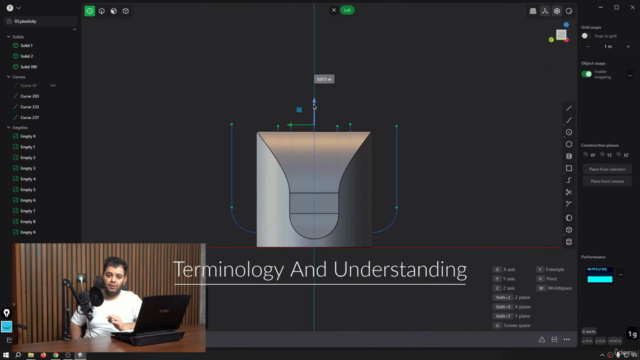Decrease grid size with the minus button
The image size is (640, 360).
tap(587, 47)
